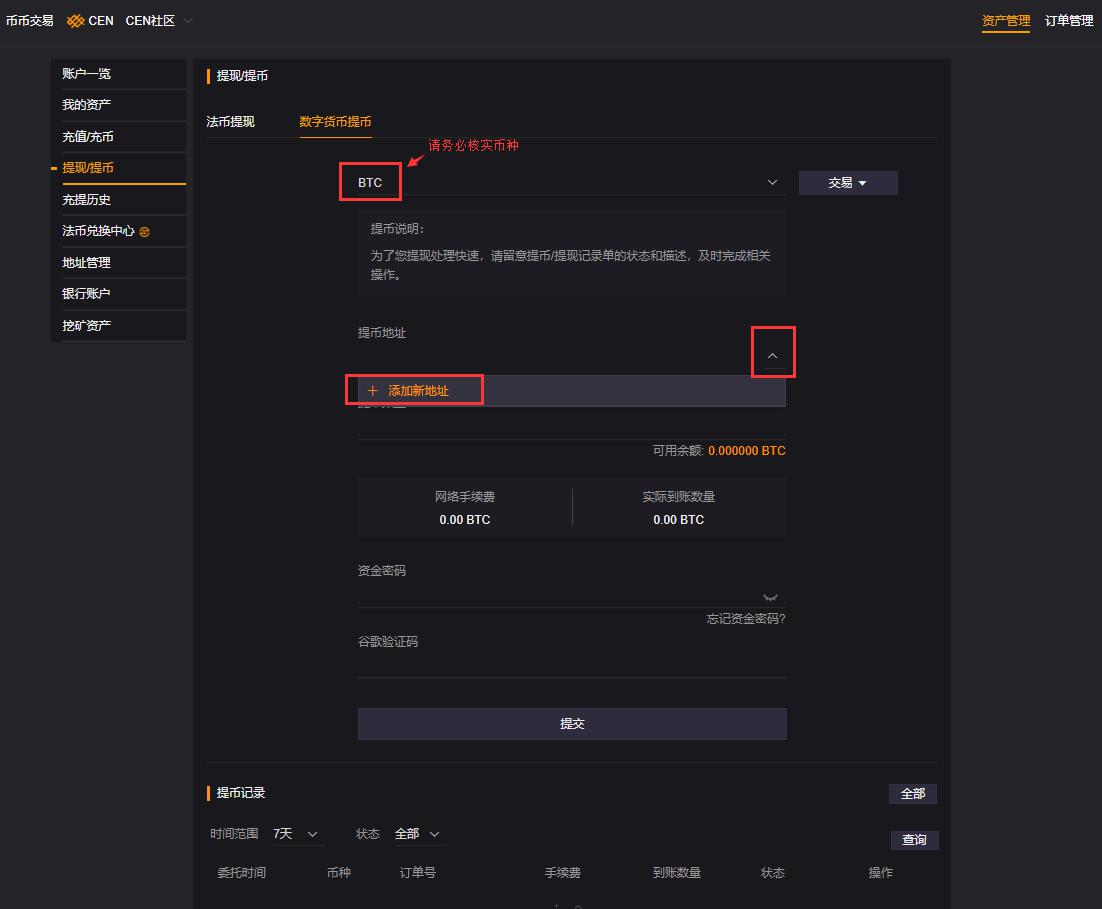Open 订单管理 in top navigation
The height and width of the screenshot is (909, 1102).
coord(1069,21)
